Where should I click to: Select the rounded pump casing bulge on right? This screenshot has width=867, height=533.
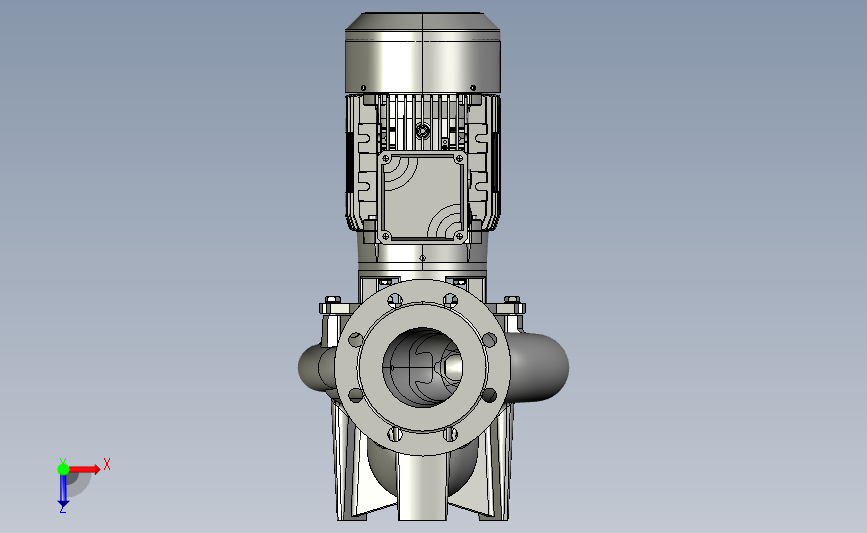tap(539, 367)
